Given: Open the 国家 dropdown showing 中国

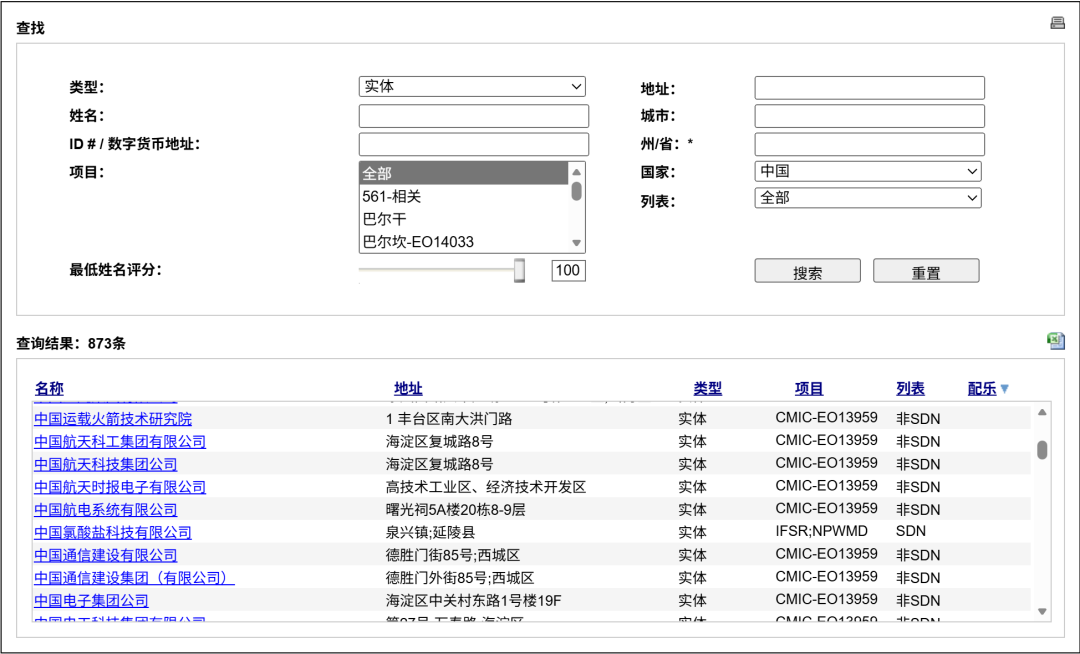Looking at the screenshot, I should (868, 172).
